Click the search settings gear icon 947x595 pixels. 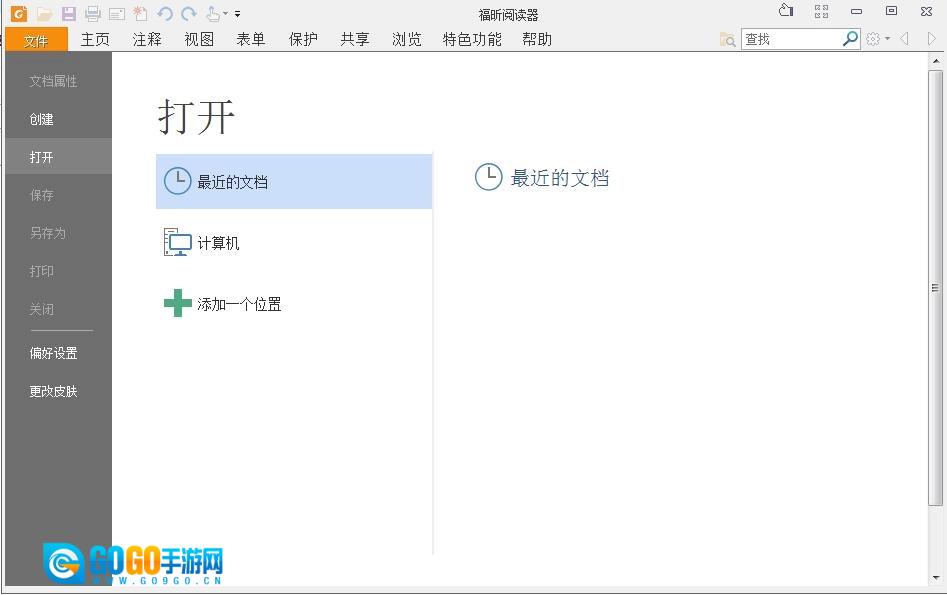point(873,39)
